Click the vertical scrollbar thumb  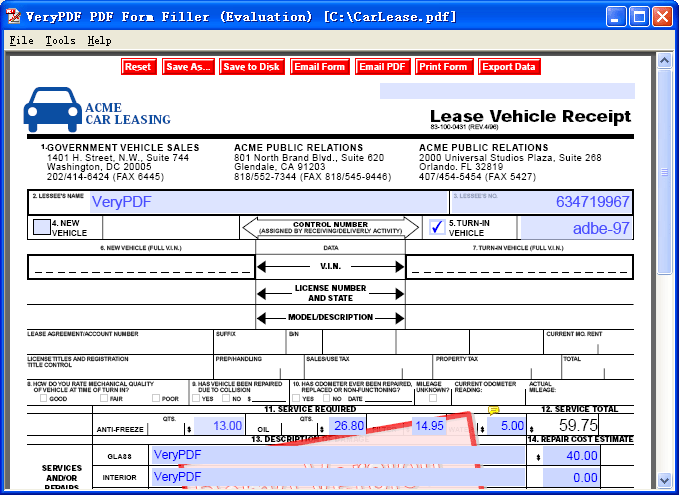tap(664, 172)
